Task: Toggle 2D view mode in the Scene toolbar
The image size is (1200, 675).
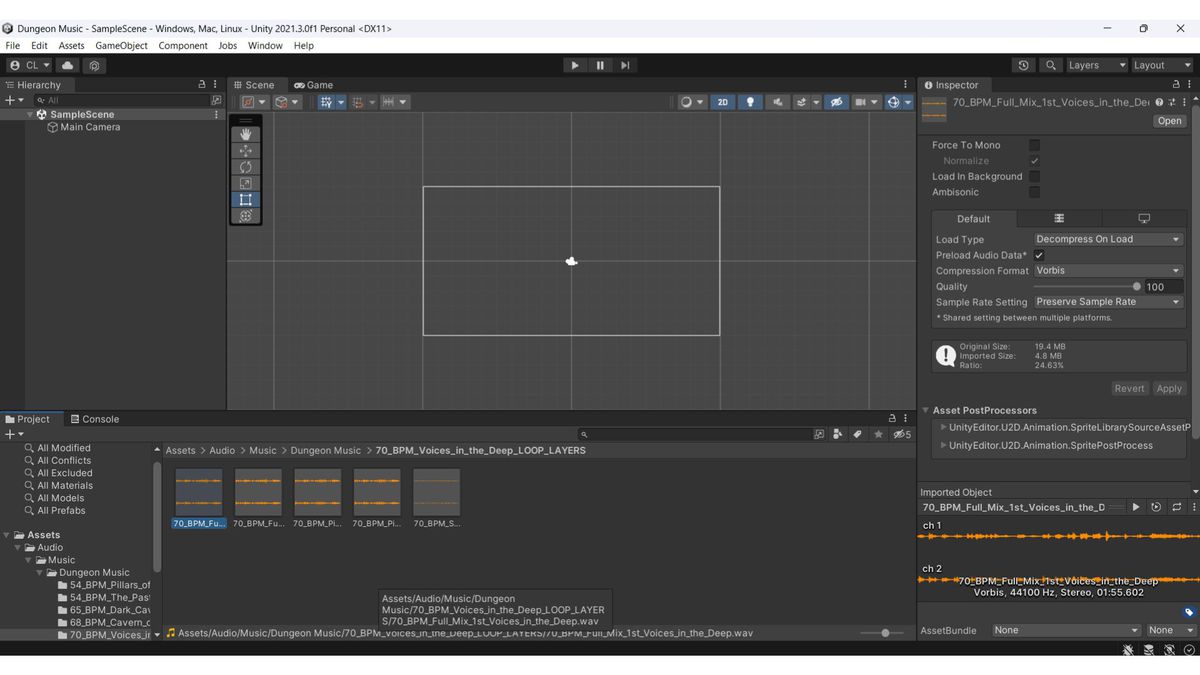Action: point(722,102)
